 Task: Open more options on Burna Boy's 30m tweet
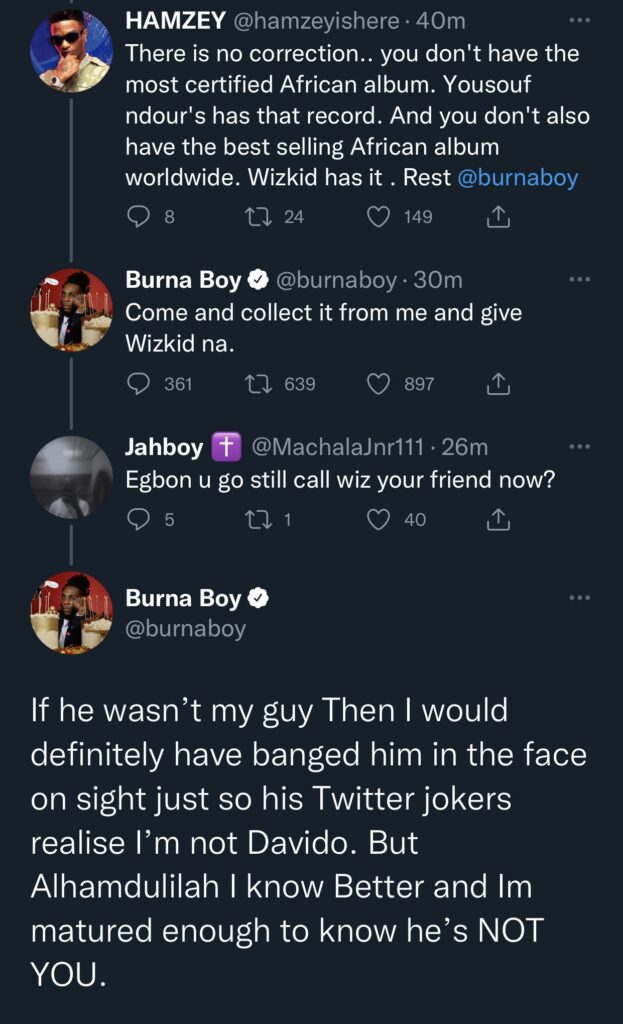(x=580, y=280)
